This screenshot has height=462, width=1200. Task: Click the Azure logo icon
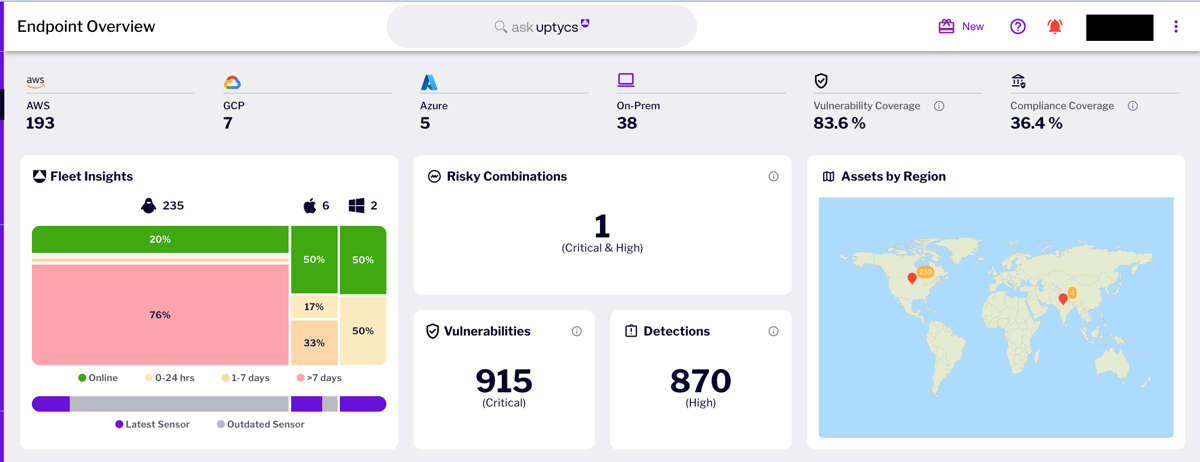[429, 82]
